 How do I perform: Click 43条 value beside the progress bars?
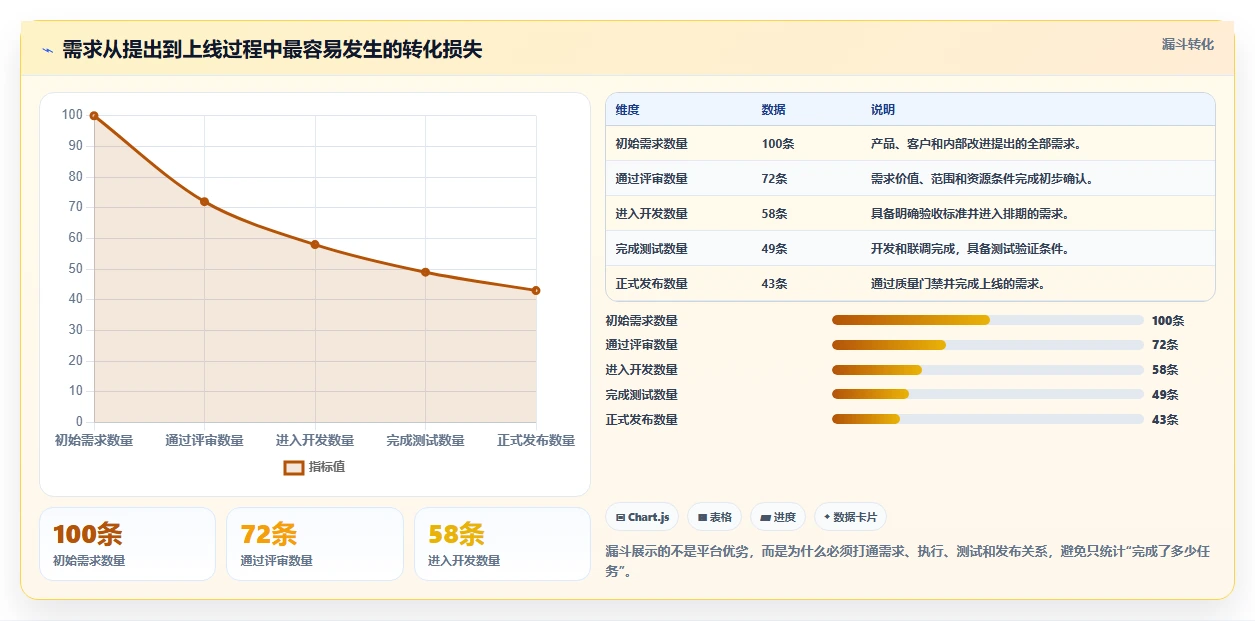pyautogui.click(x=1165, y=420)
